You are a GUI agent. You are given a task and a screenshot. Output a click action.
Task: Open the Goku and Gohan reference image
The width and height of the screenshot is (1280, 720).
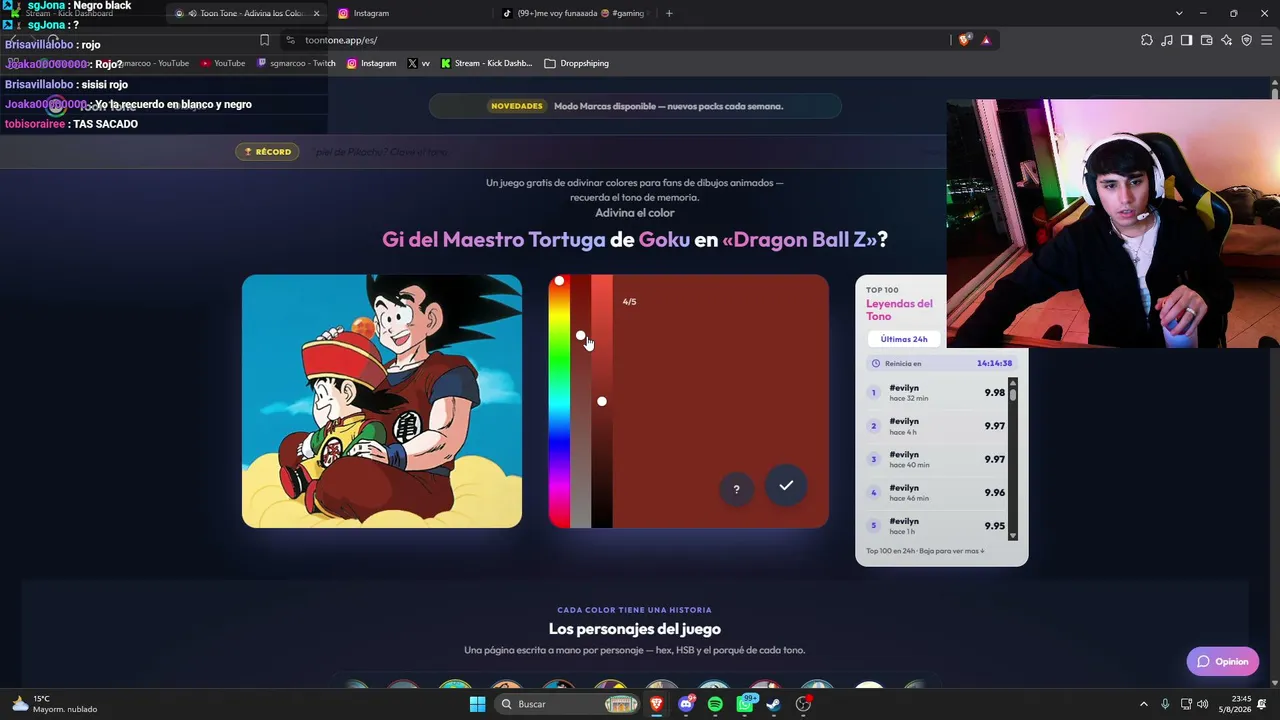(382, 401)
